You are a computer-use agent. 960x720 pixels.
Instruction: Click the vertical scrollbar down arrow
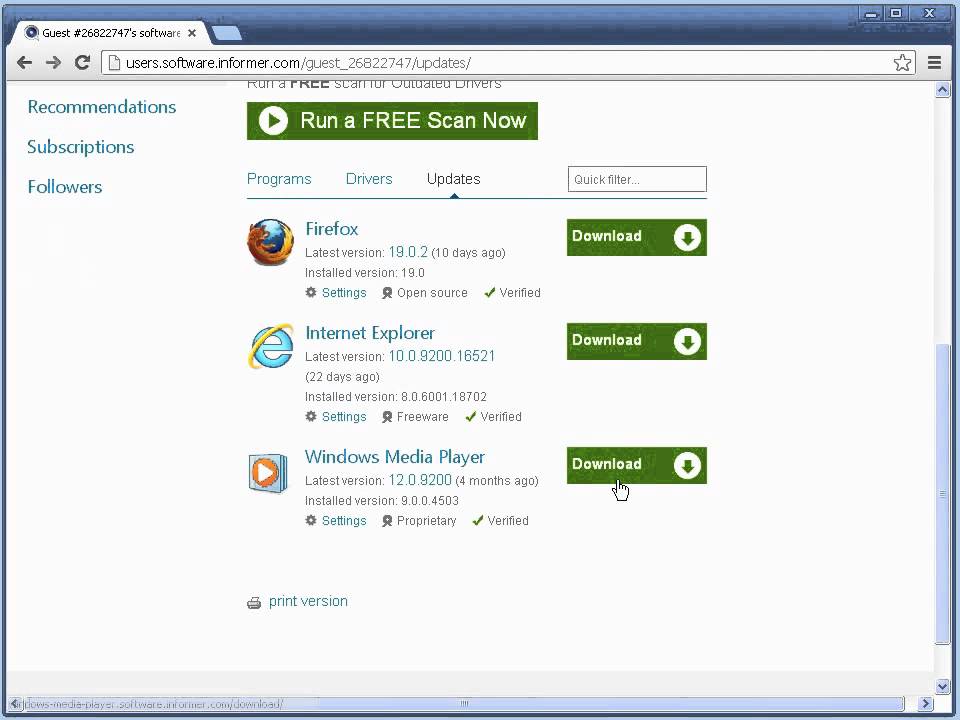pos(942,686)
